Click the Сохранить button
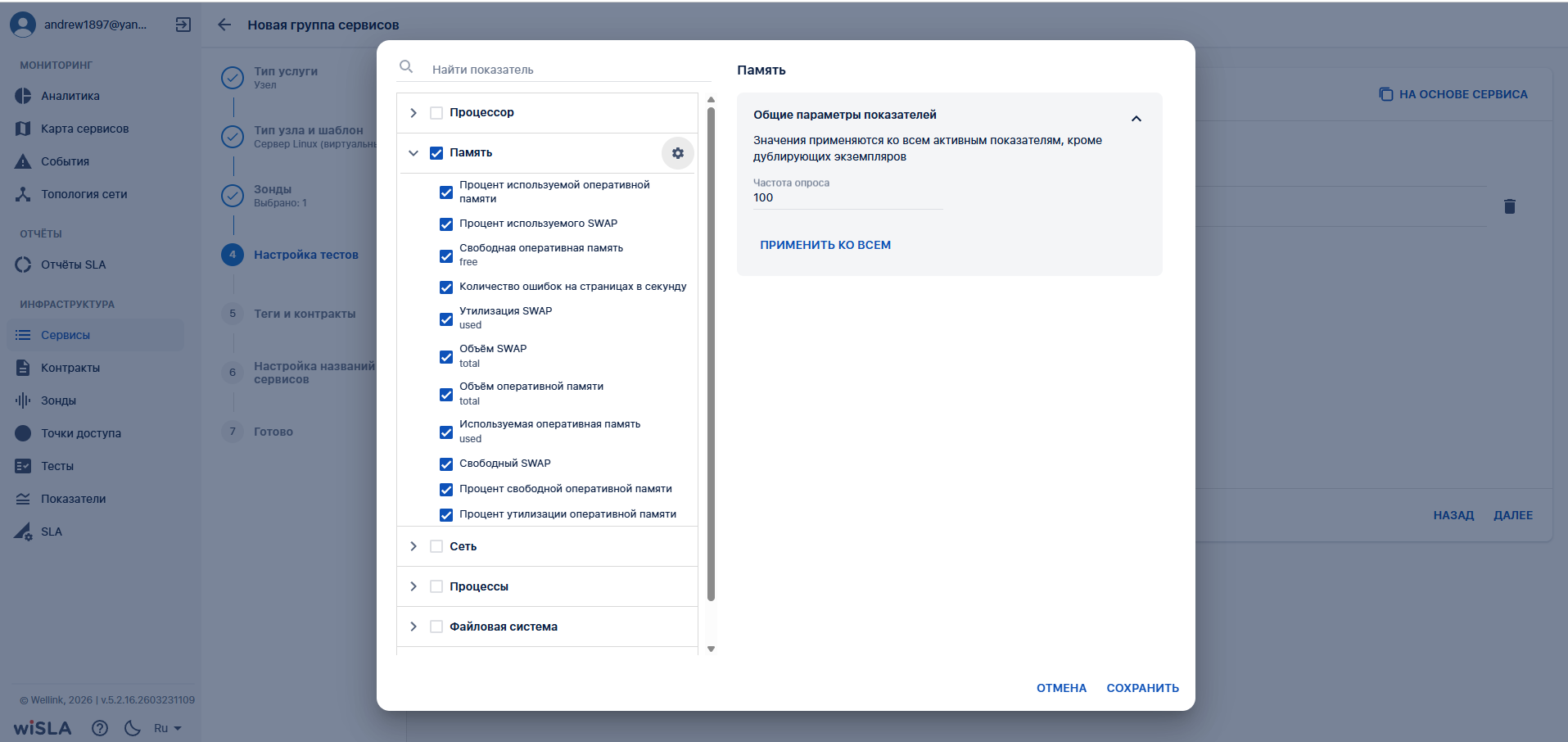This screenshot has height=742, width=1568. click(1142, 688)
